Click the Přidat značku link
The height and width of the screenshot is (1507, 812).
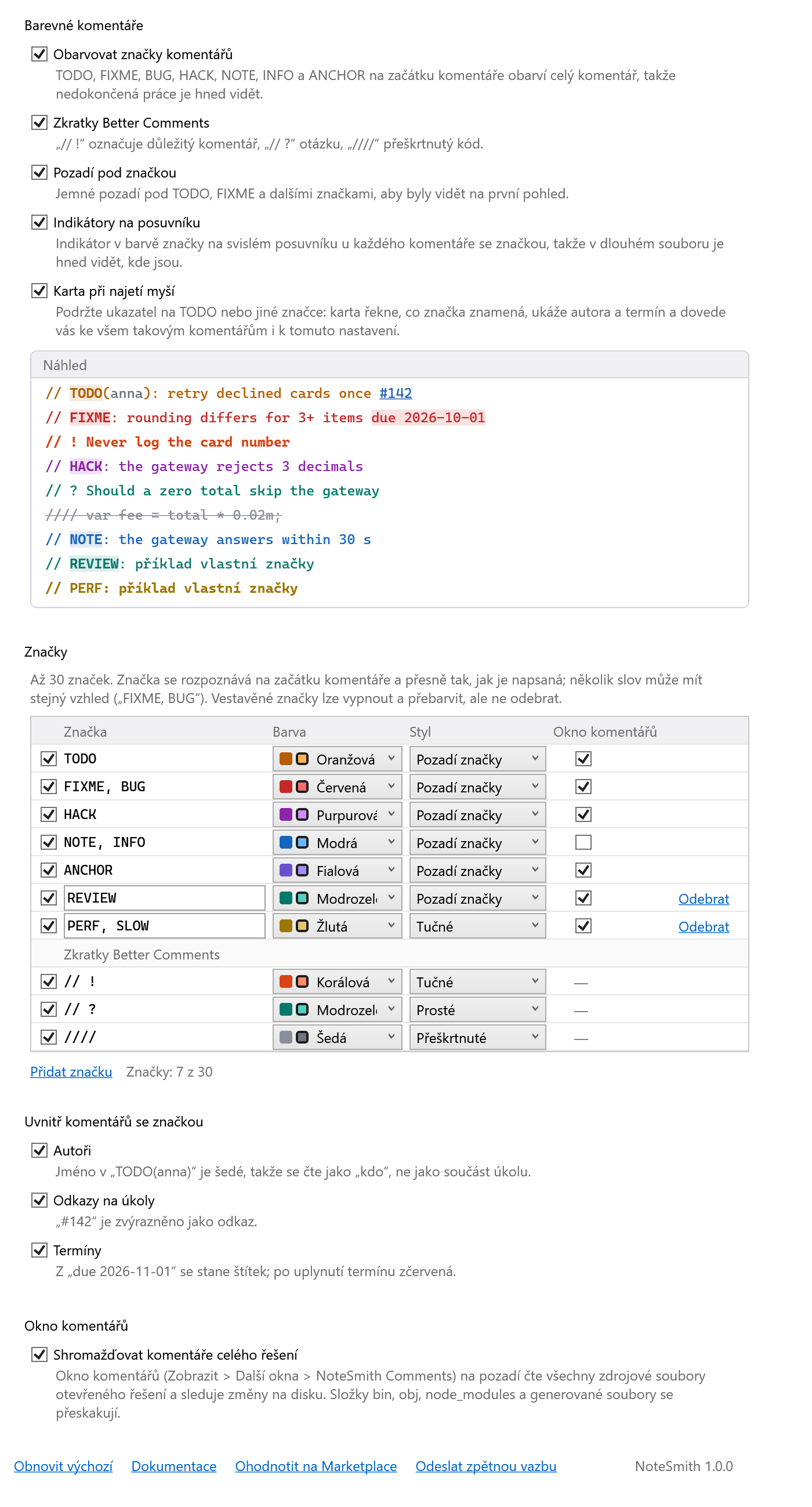71,1072
